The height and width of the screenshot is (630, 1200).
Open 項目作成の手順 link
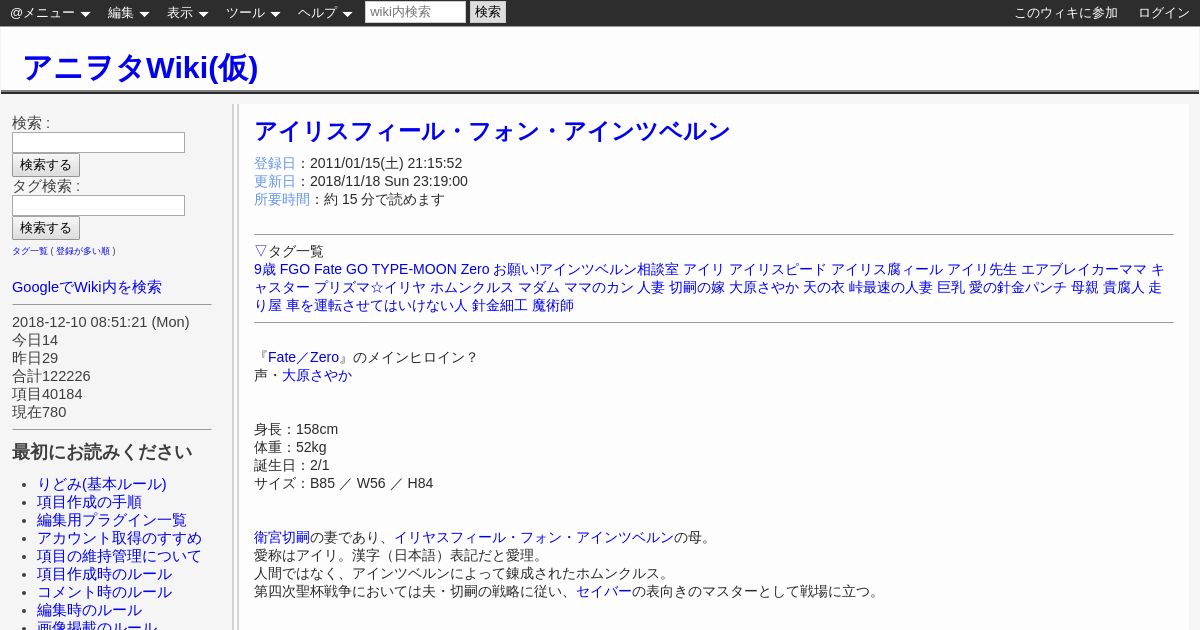[89, 502]
